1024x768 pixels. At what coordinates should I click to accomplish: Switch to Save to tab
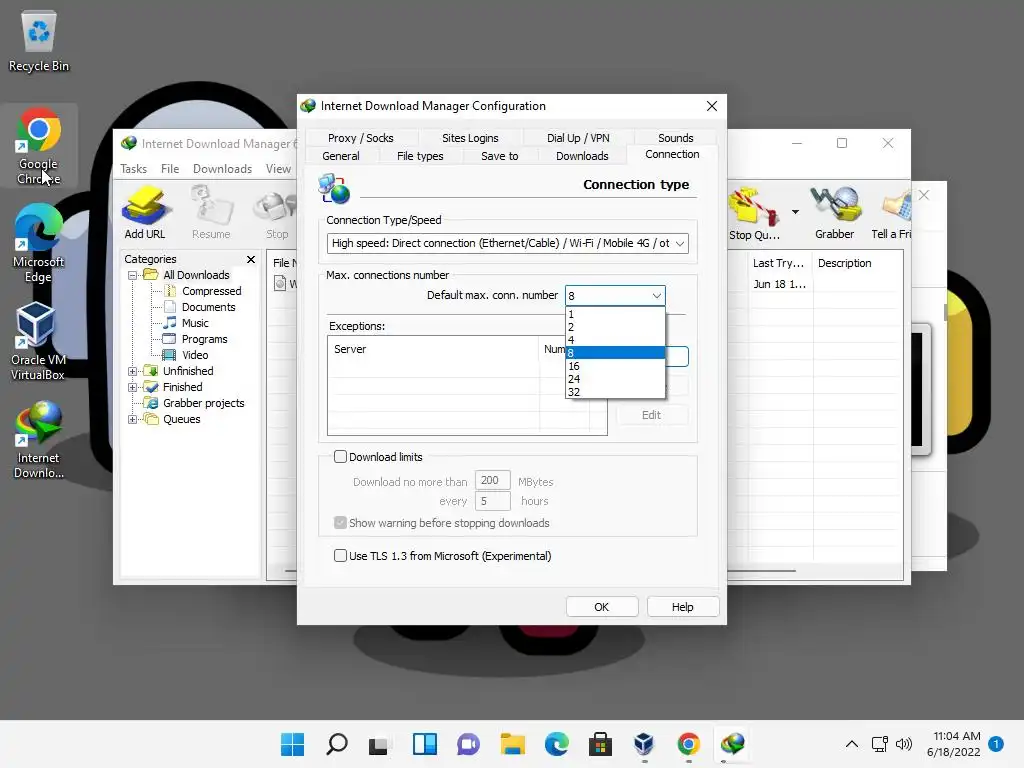(x=500, y=156)
